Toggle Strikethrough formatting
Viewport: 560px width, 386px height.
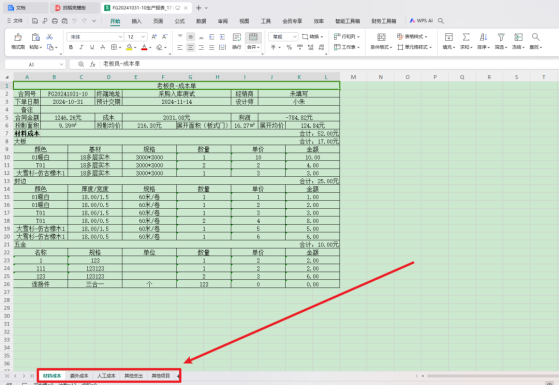102,47
